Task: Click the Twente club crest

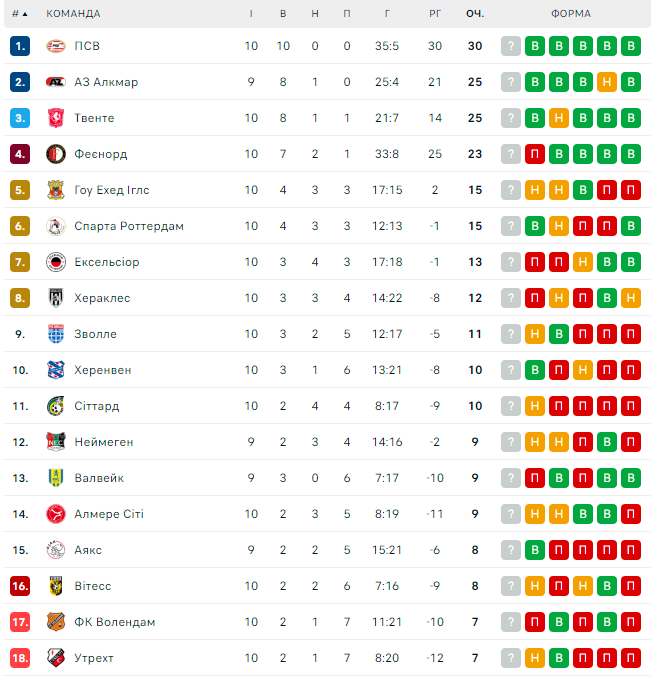Action: pyautogui.click(x=55, y=118)
